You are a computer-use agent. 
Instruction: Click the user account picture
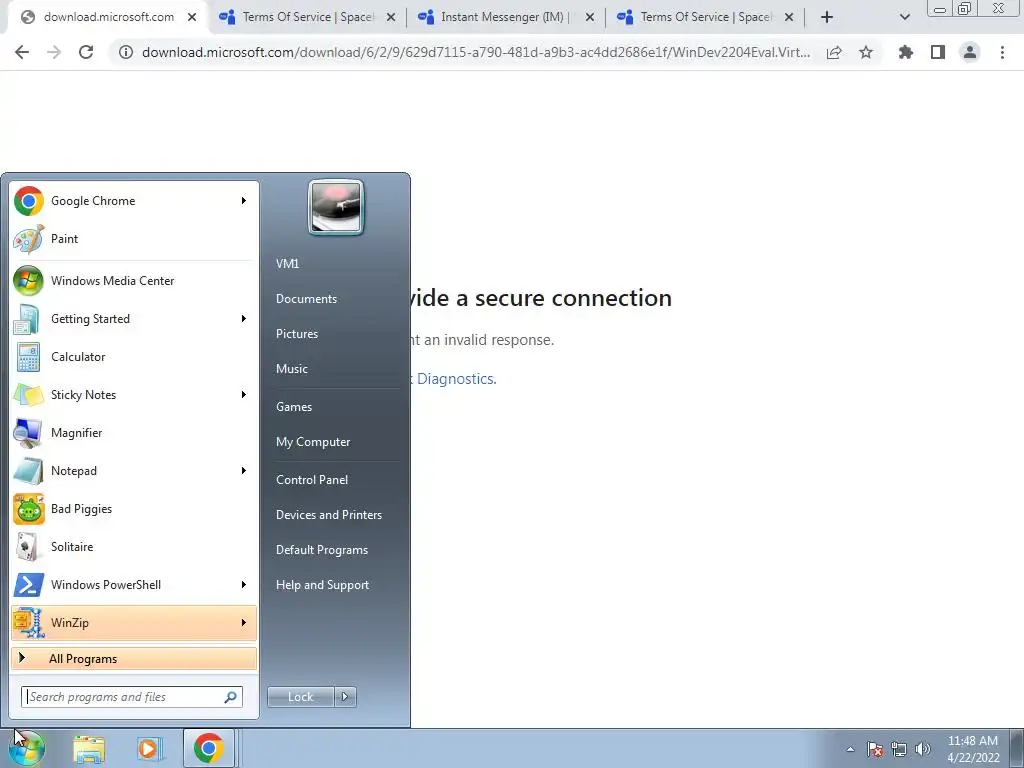tap(336, 207)
